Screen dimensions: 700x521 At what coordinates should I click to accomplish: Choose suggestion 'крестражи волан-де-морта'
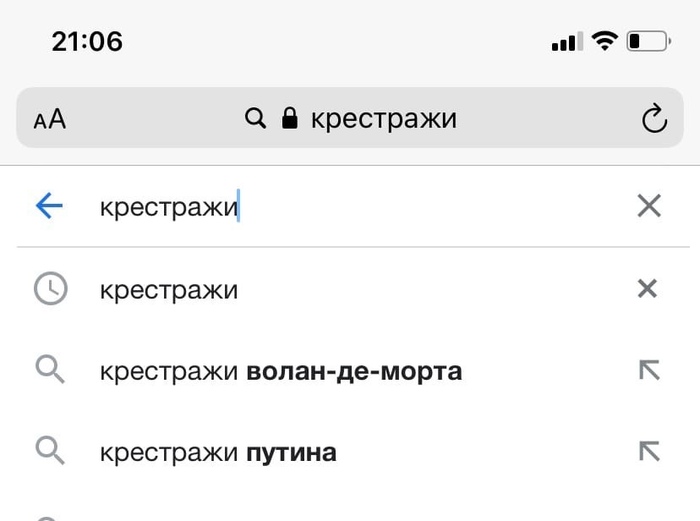tap(280, 372)
